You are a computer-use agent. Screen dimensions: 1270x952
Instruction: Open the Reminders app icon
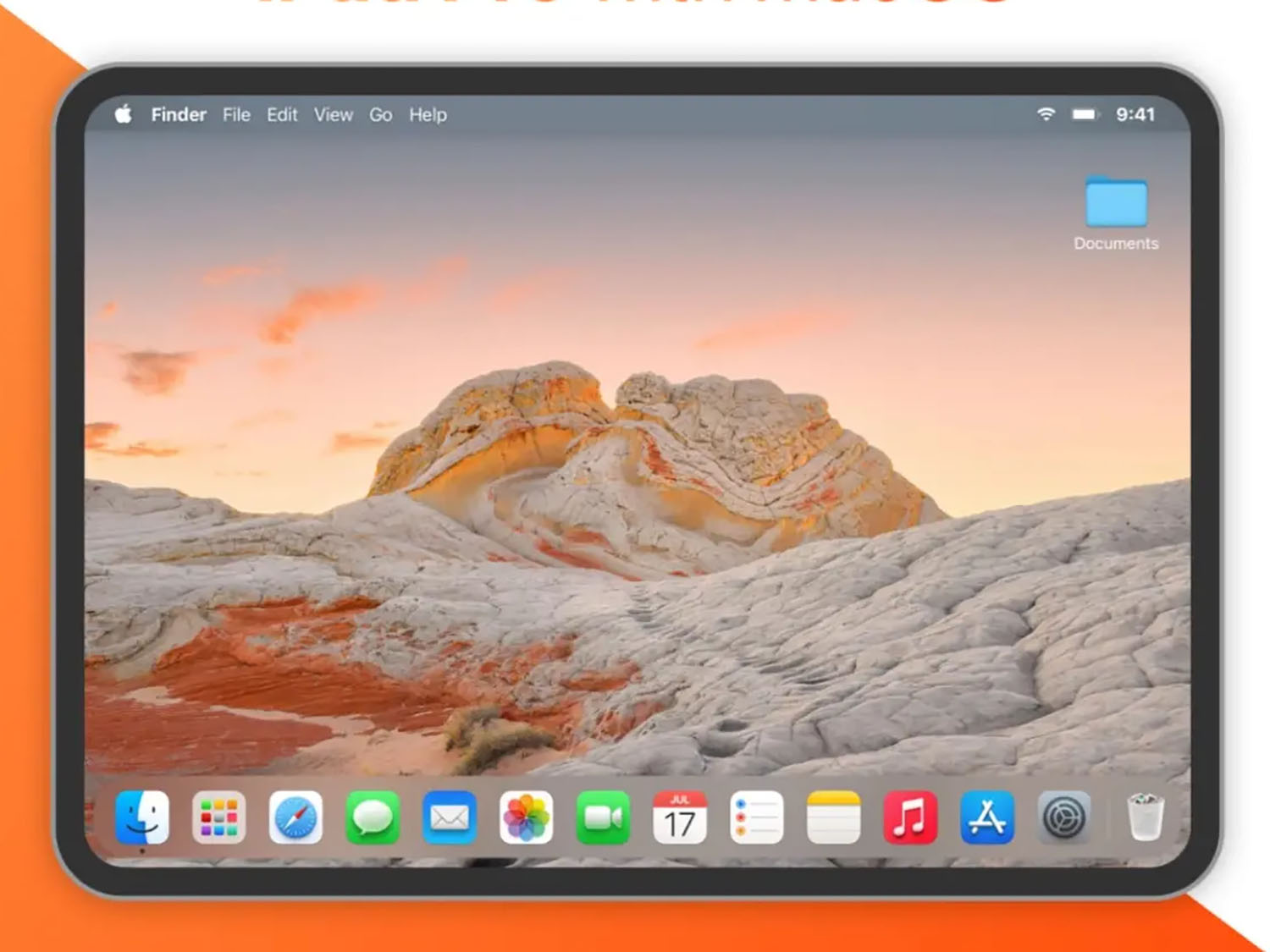pyautogui.click(x=756, y=817)
